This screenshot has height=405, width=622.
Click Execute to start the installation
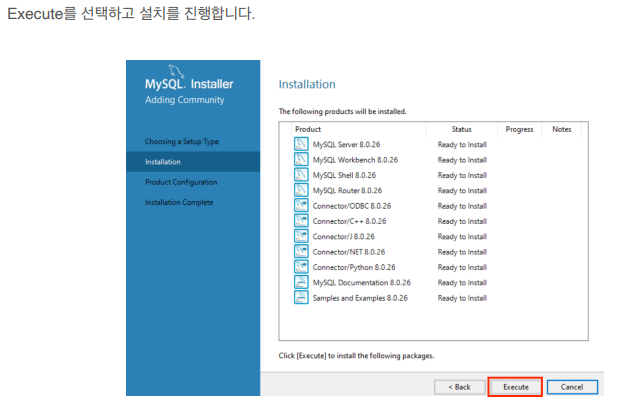[515, 387]
